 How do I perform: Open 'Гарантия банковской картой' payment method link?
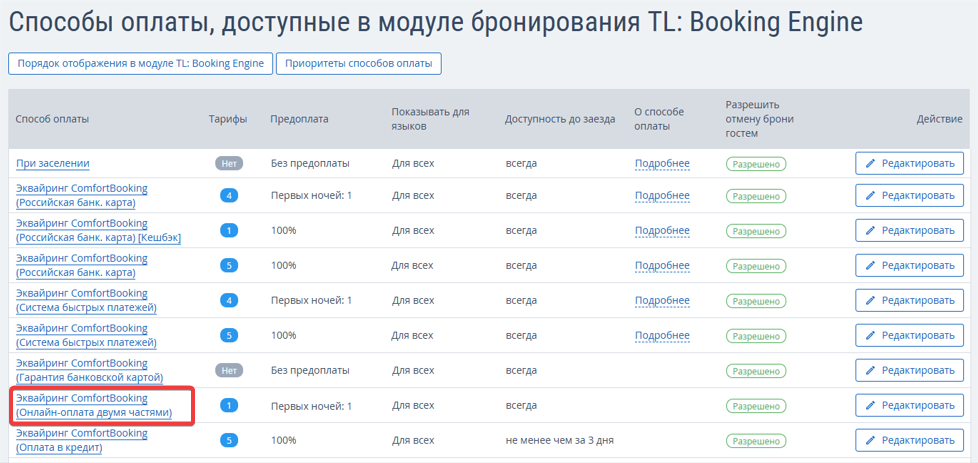point(89,371)
